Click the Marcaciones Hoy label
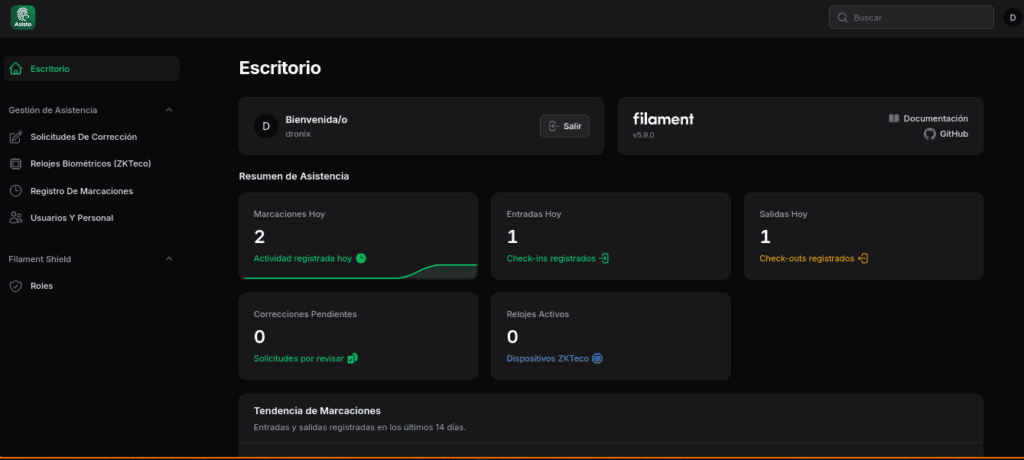The width and height of the screenshot is (1024, 460). (x=289, y=214)
